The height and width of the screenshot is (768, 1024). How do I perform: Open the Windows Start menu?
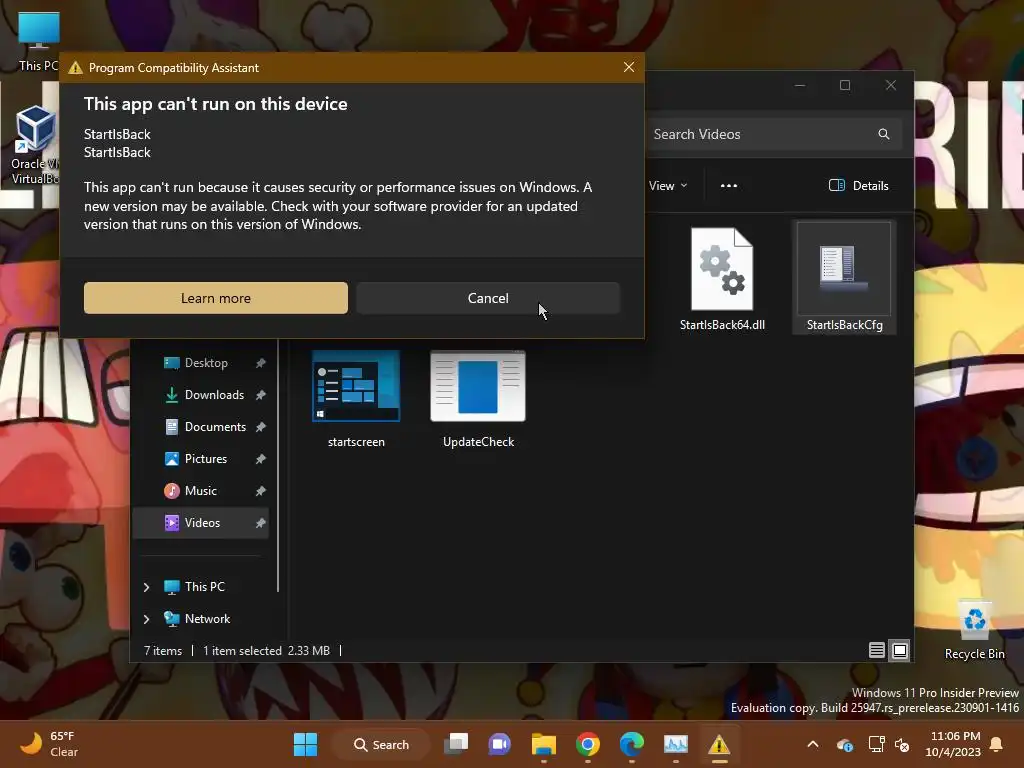(305, 744)
